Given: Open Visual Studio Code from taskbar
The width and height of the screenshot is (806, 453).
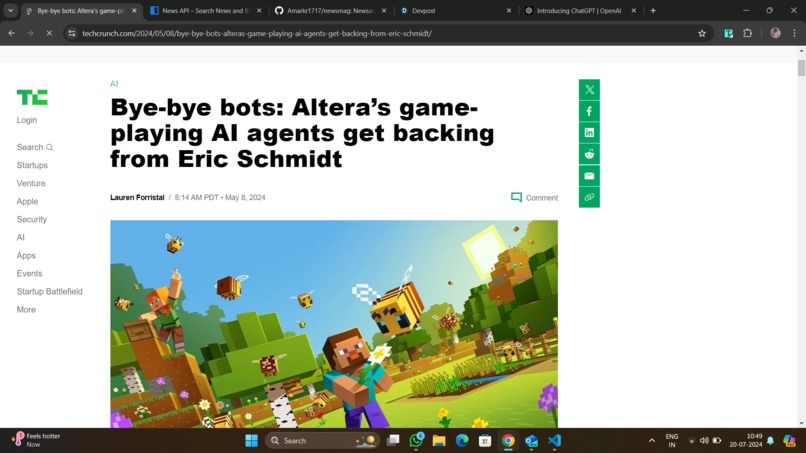Looking at the screenshot, I should (554, 440).
